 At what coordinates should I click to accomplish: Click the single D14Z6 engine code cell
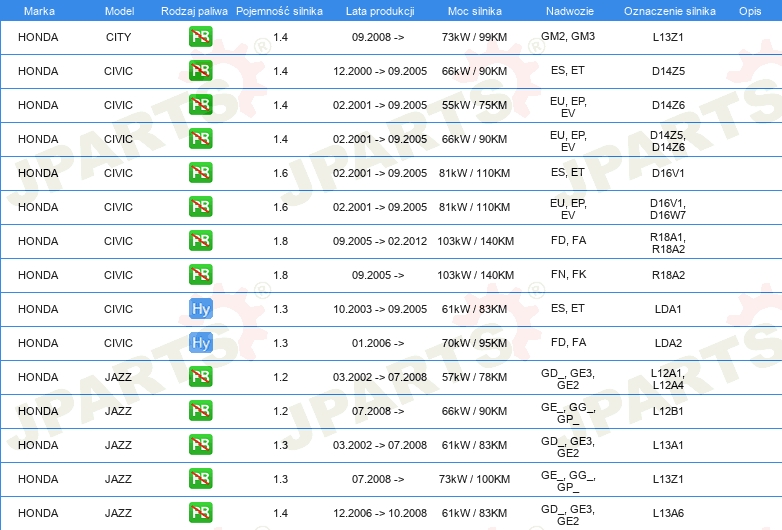(668, 105)
